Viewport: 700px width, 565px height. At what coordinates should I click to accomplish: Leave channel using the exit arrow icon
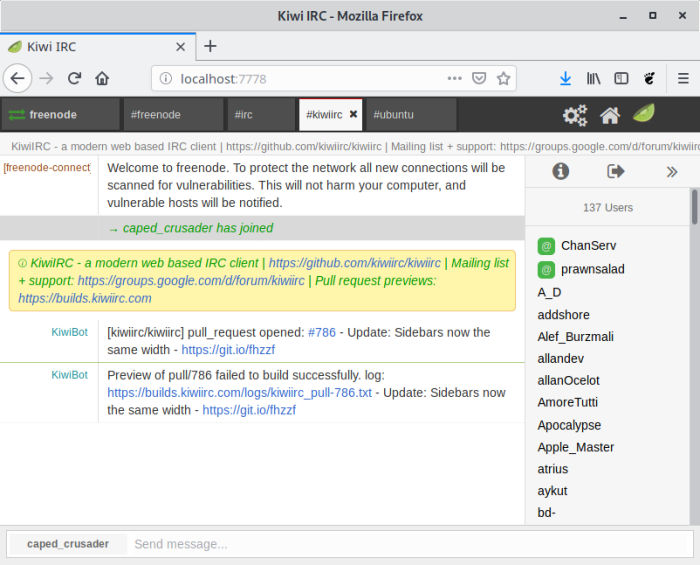pyautogui.click(x=616, y=171)
